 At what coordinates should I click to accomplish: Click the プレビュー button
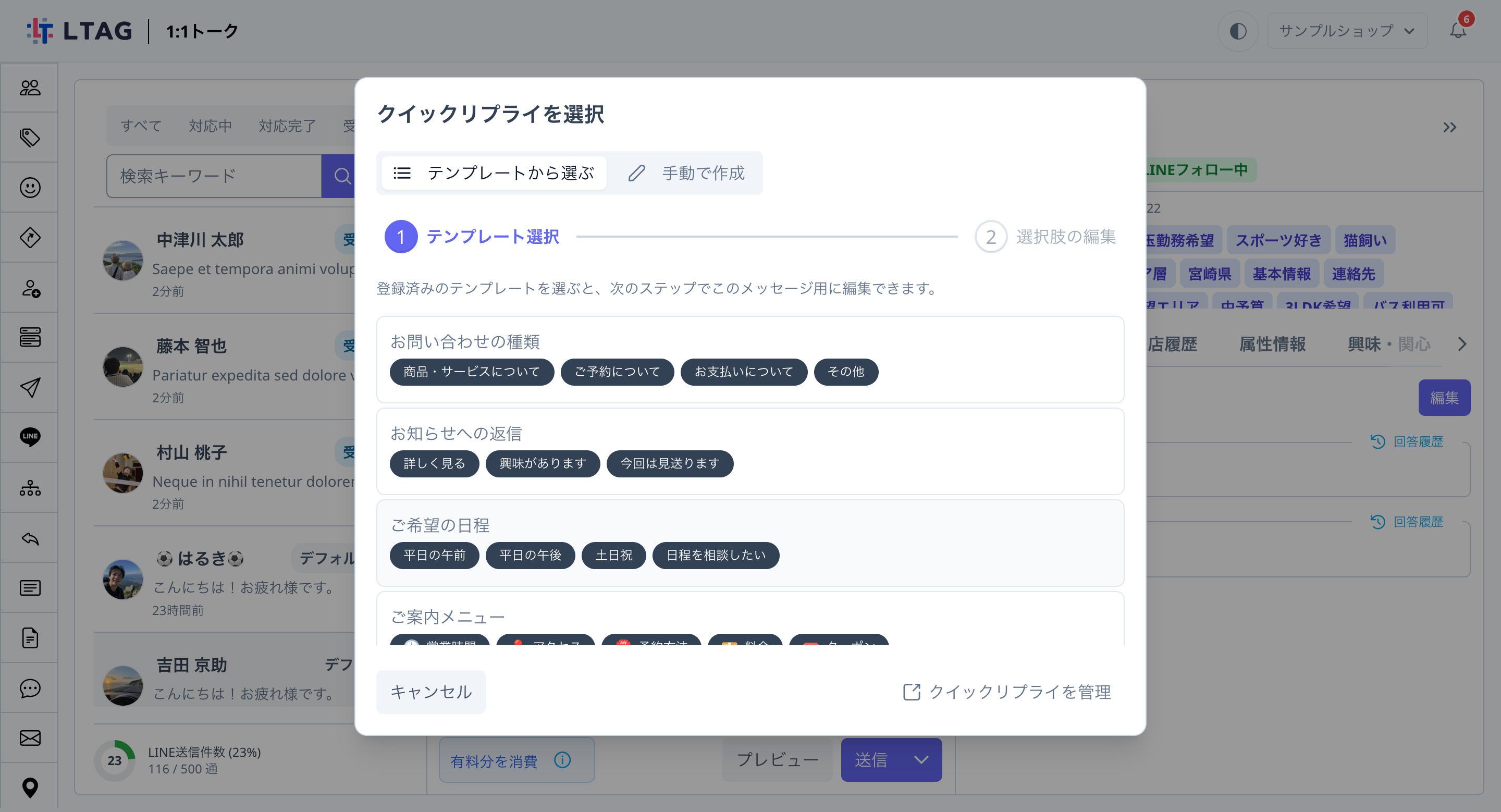pyautogui.click(x=777, y=759)
